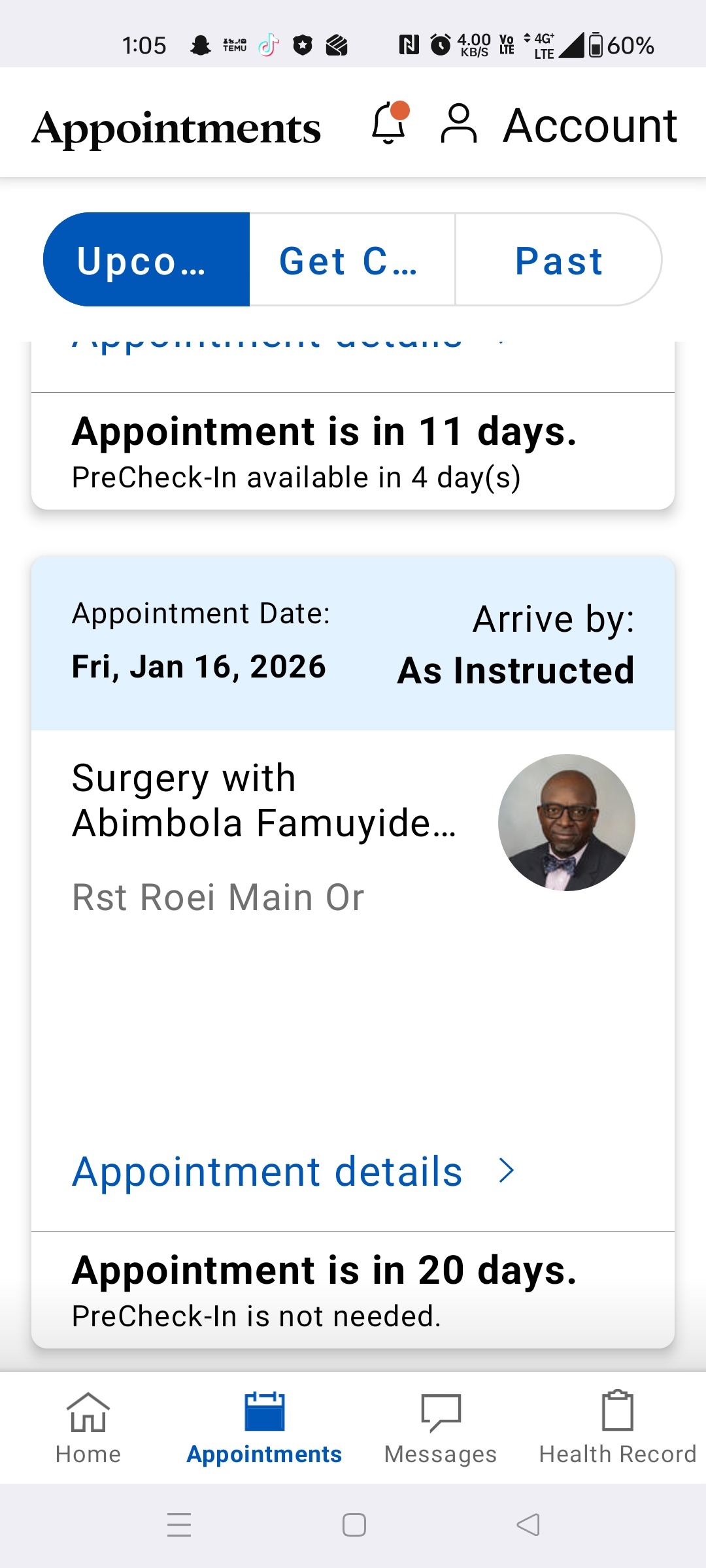Tap the Account label text

[590, 125]
